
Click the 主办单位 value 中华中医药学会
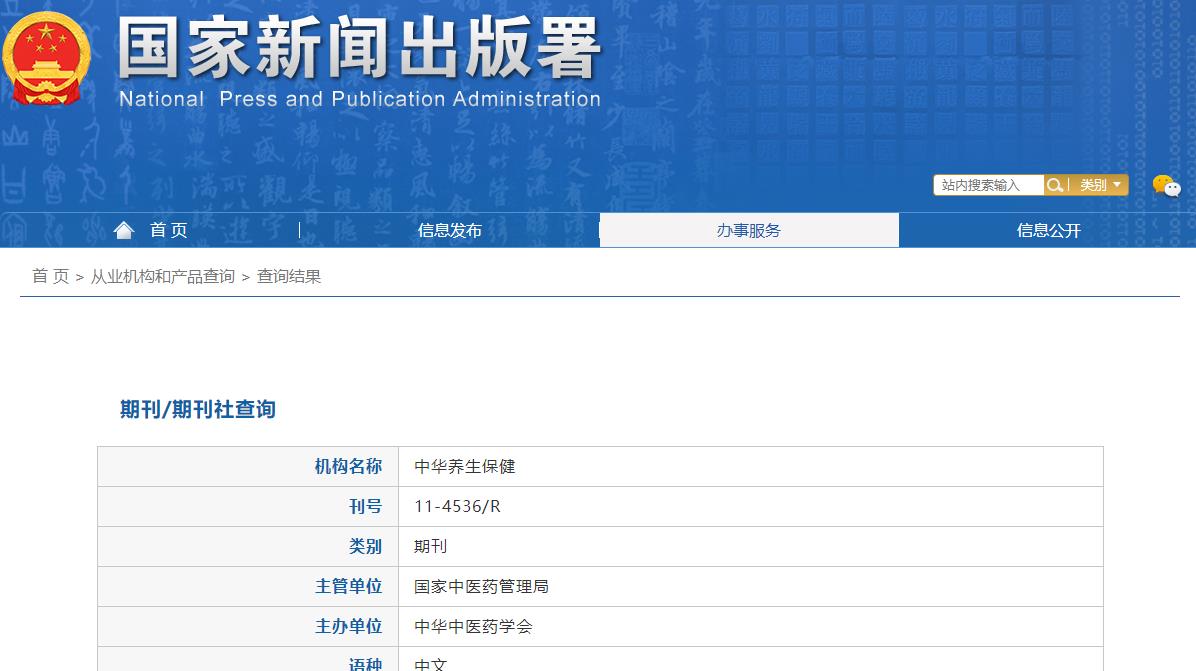tap(470, 626)
